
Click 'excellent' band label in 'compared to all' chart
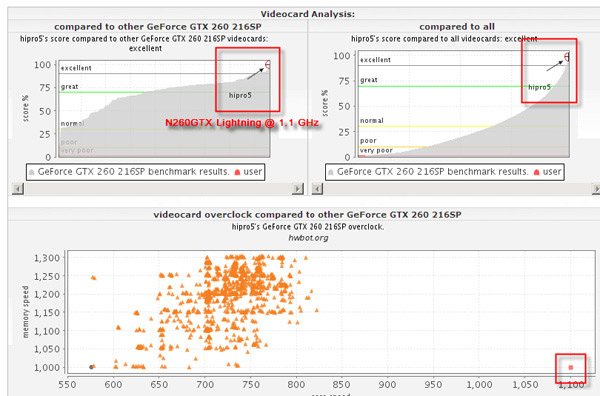[375, 60]
